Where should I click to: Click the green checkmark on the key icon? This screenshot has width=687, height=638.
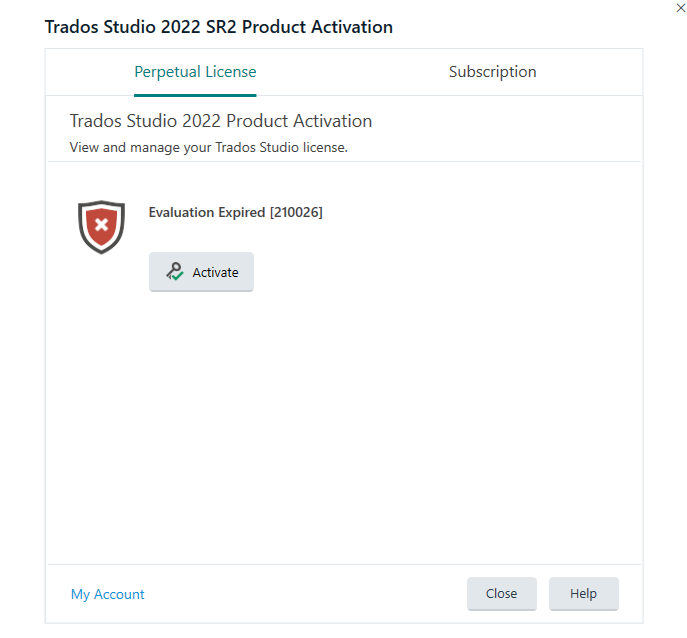[177, 276]
